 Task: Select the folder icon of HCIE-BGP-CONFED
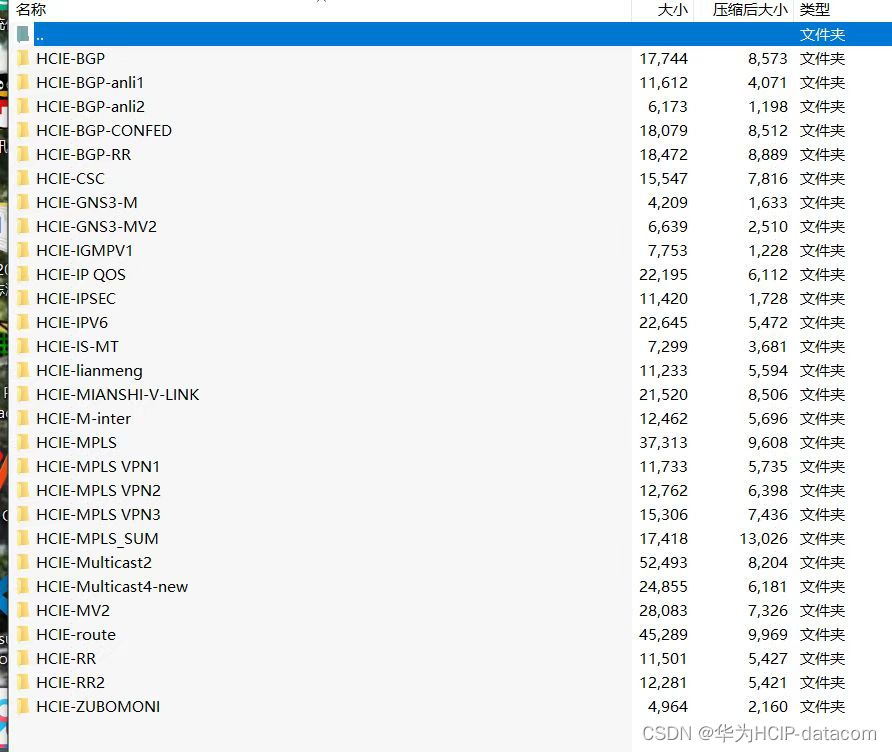[x=23, y=130]
